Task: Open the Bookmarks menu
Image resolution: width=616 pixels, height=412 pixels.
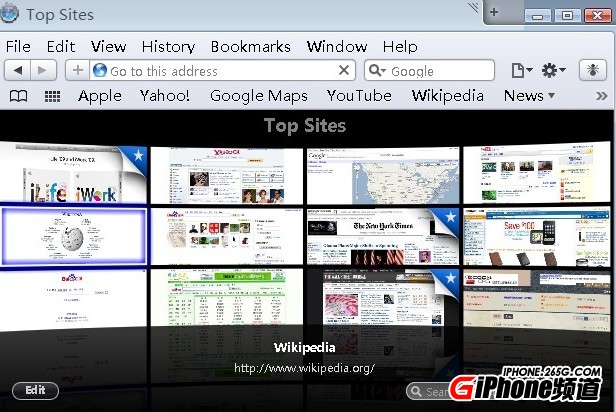Action: (x=251, y=46)
